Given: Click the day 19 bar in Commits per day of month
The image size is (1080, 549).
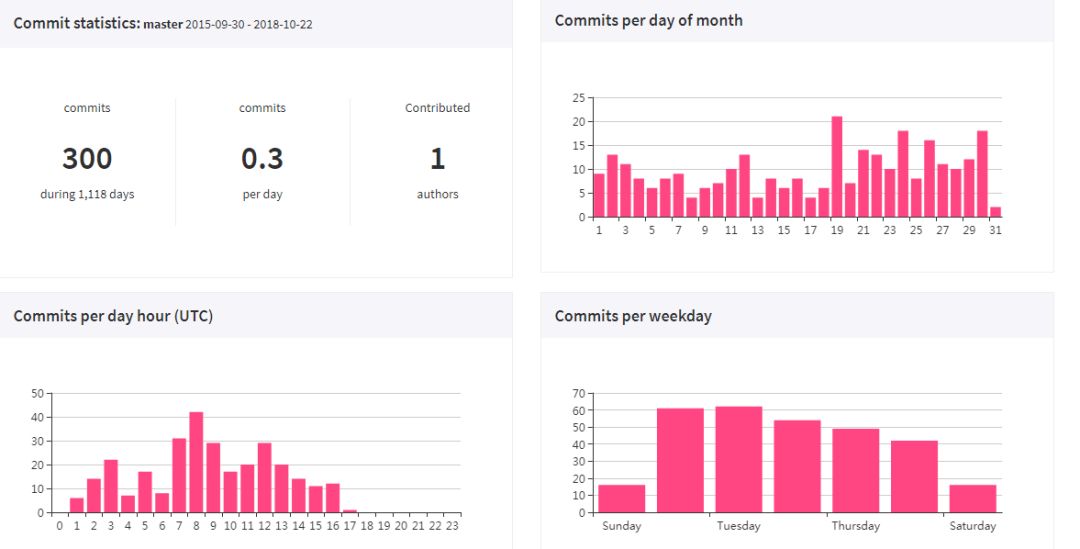Looking at the screenshot, I should (837, 167).
